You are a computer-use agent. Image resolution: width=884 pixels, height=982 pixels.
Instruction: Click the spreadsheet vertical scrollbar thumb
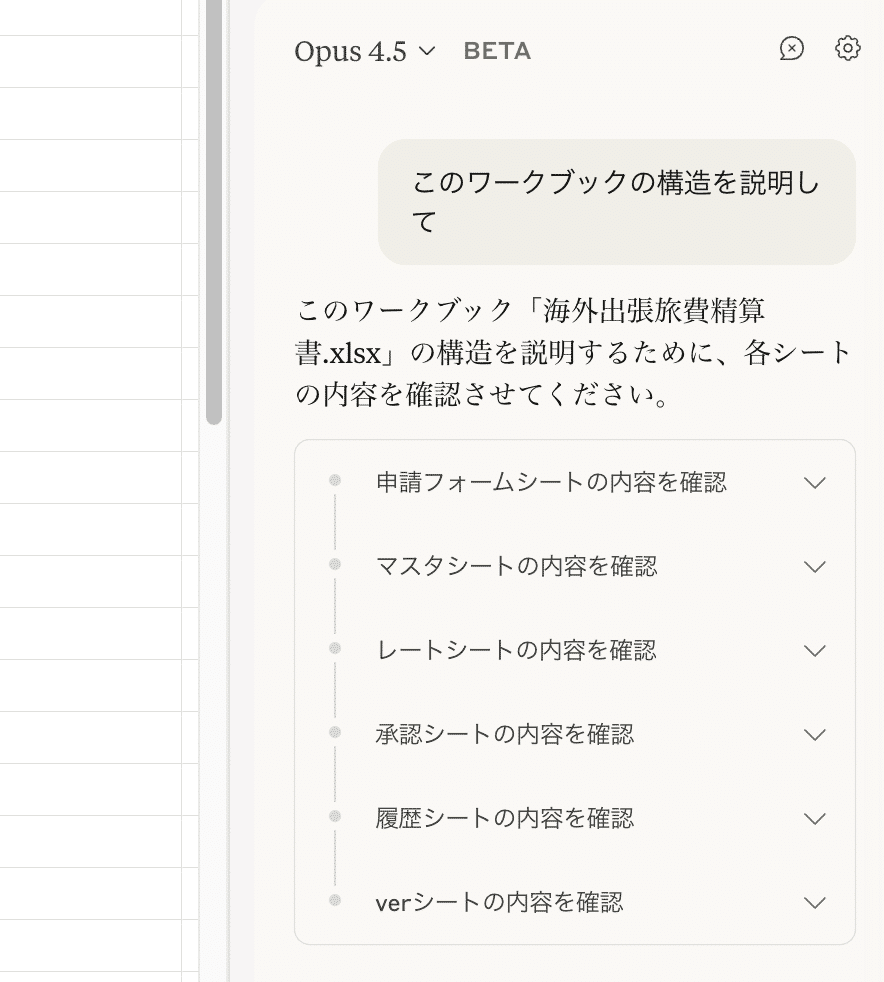click(214, 210)
